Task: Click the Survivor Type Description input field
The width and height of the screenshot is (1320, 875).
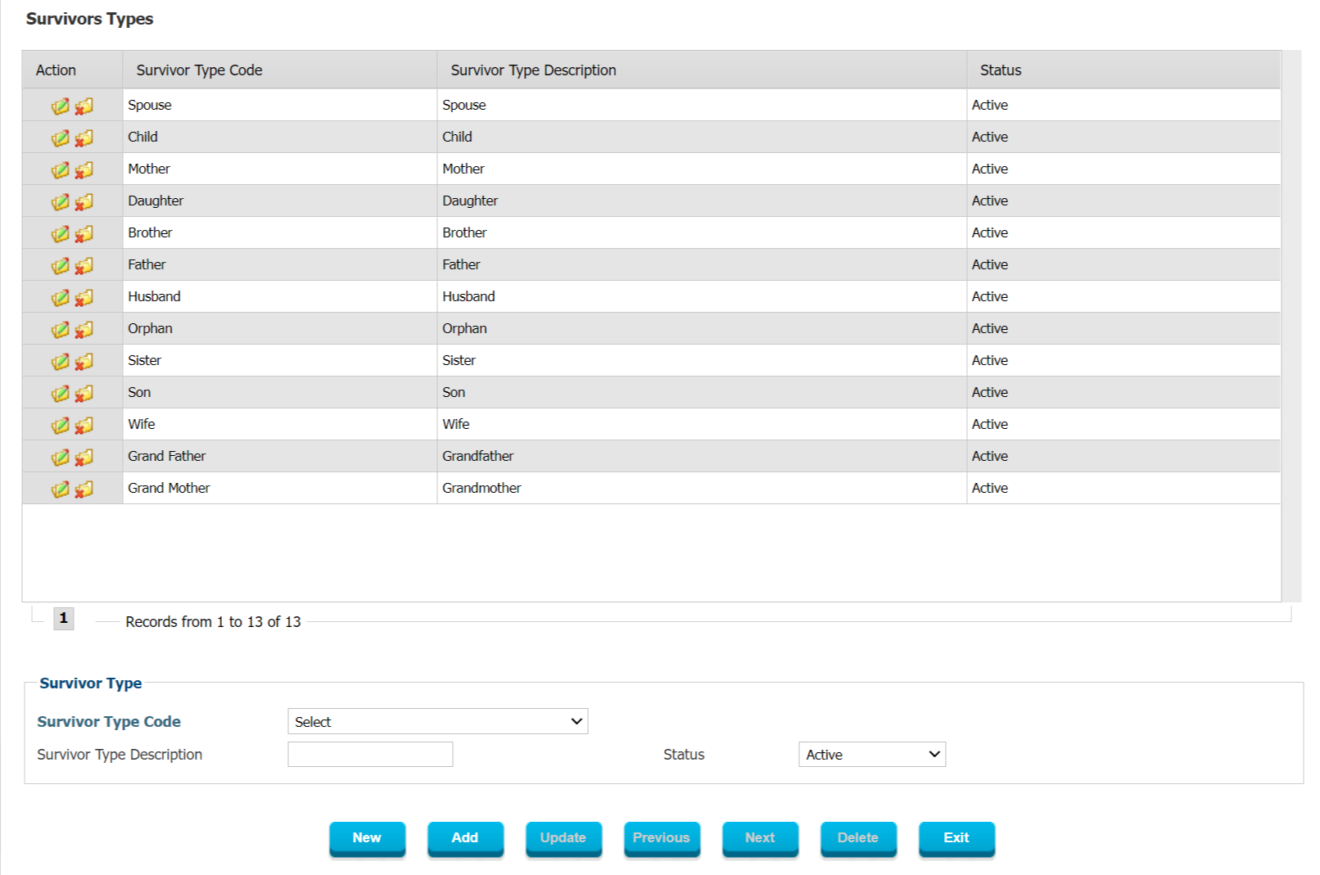Action: 370,754
